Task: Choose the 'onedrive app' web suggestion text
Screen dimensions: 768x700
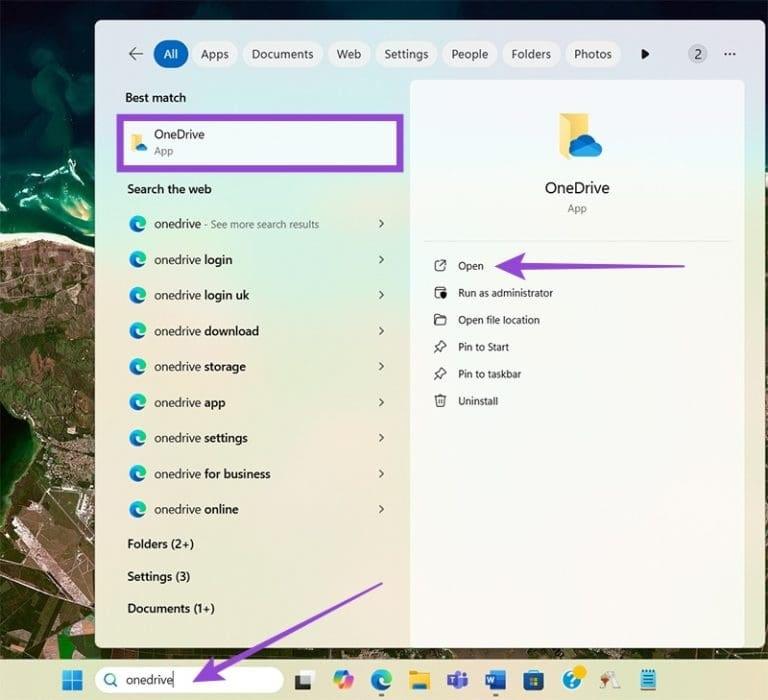Action: point(190,403)
